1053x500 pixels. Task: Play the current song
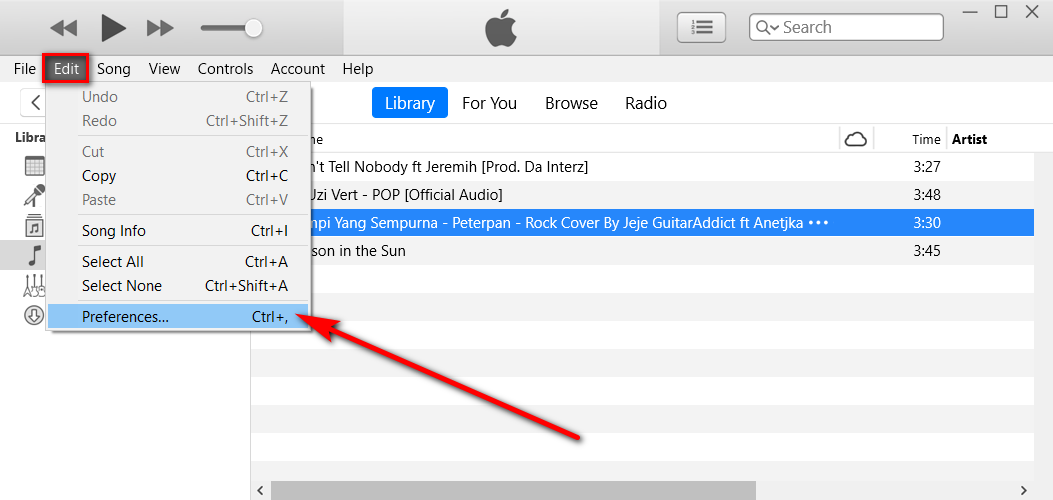tap(113, 28)
